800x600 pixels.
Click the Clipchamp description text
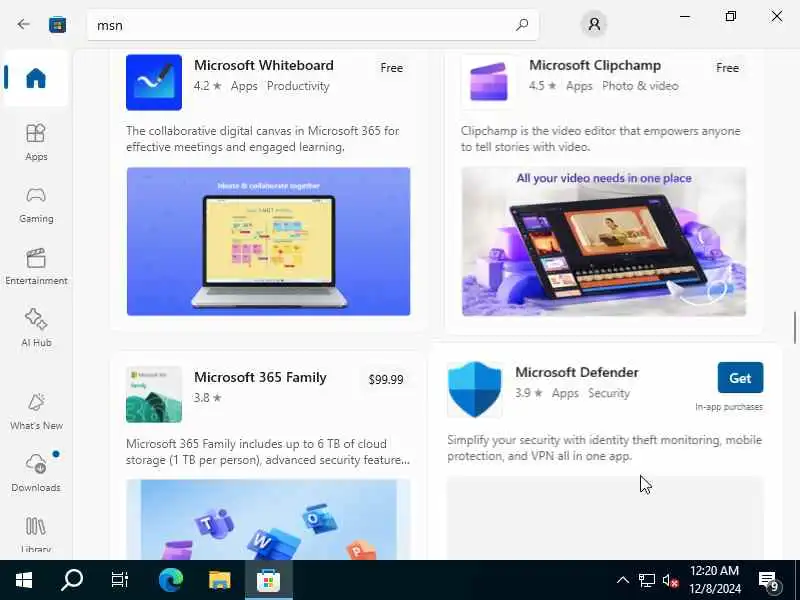click(601, 139)
